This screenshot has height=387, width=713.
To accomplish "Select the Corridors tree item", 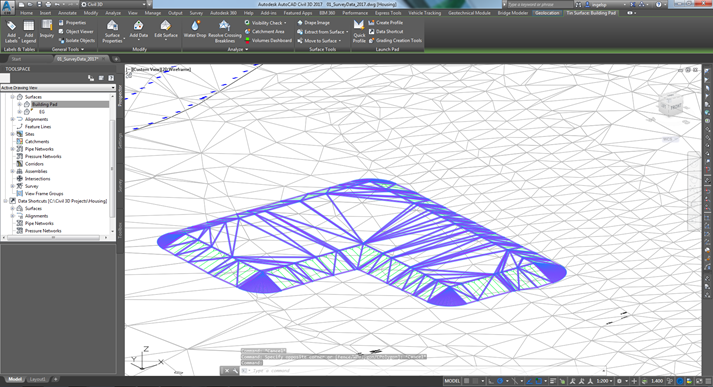I will point(34,164).
